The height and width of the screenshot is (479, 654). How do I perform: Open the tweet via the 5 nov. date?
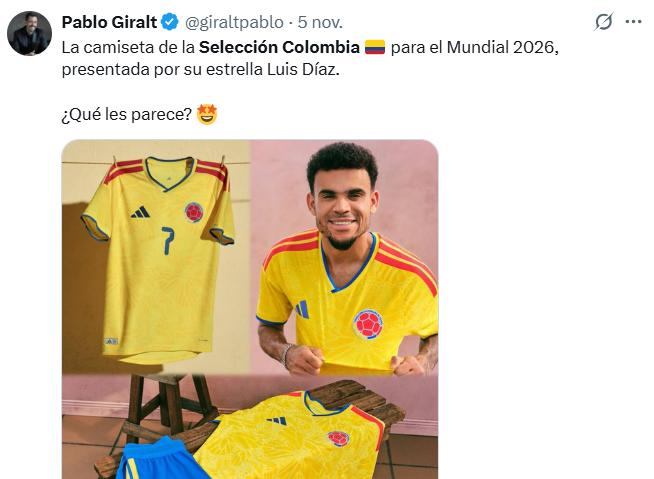(x=320, y=23)
